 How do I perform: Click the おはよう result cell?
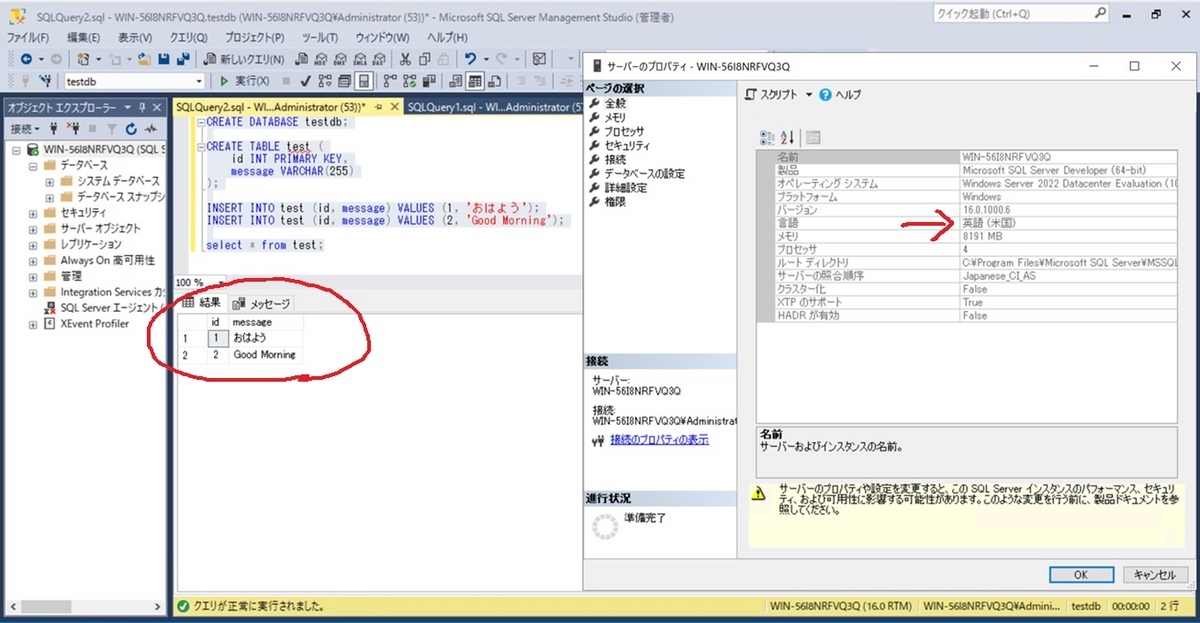click(265, 338)
